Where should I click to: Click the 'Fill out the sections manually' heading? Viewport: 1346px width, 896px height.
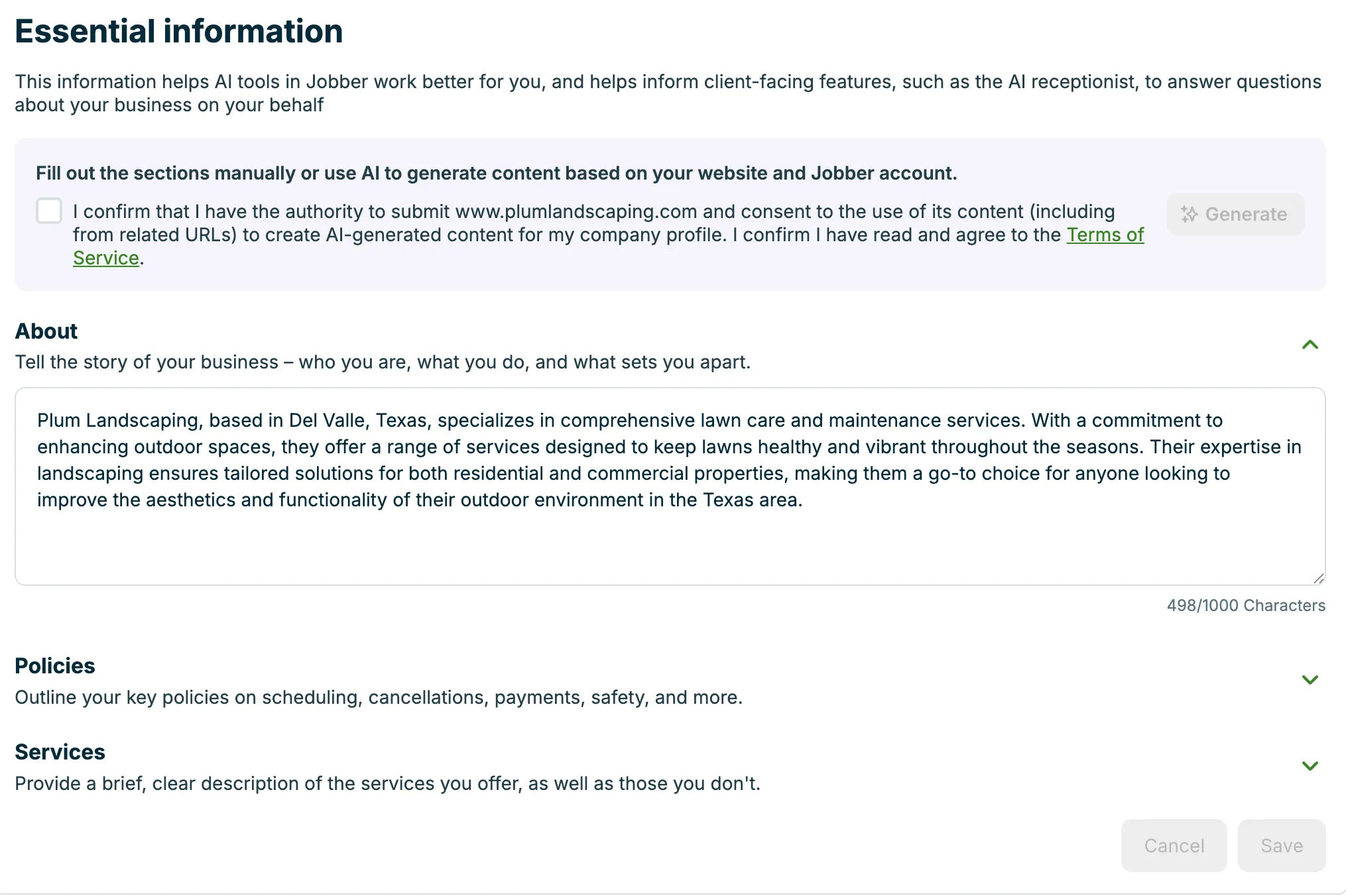pyautogui.click(x=497, y=173)
